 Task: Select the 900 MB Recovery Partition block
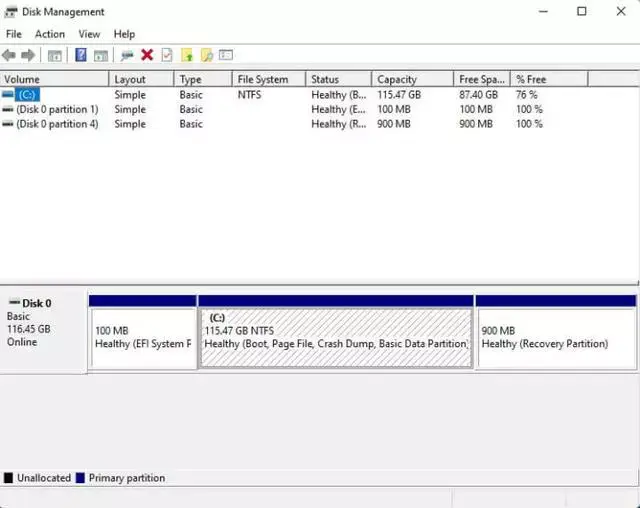pos(556,333)
